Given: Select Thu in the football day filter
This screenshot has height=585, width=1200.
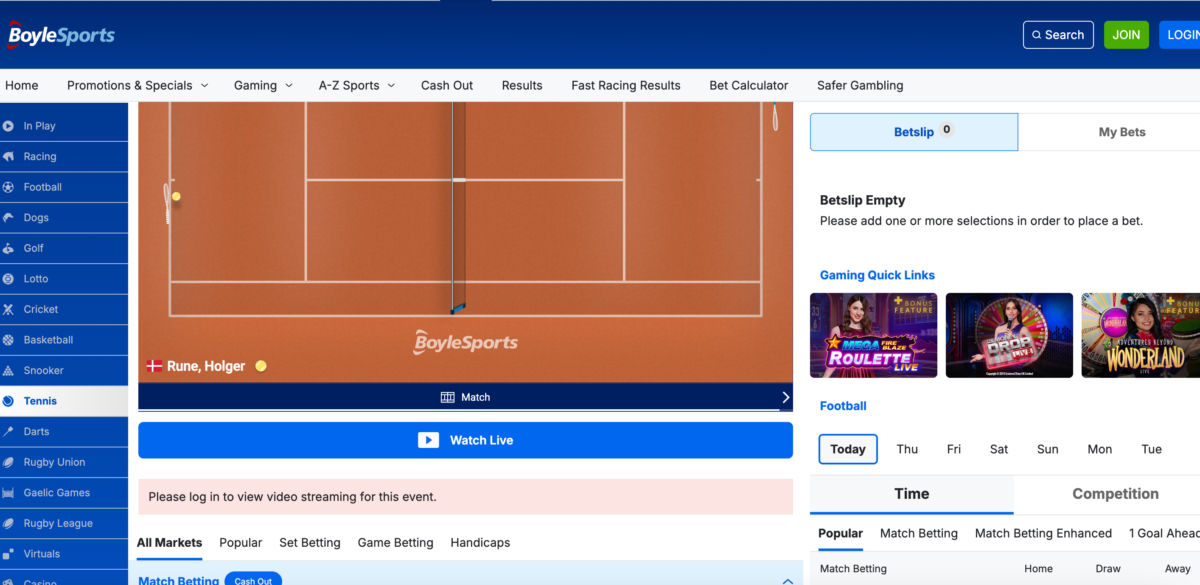Looking at the screenshot, I should click(x=907, y=449).
